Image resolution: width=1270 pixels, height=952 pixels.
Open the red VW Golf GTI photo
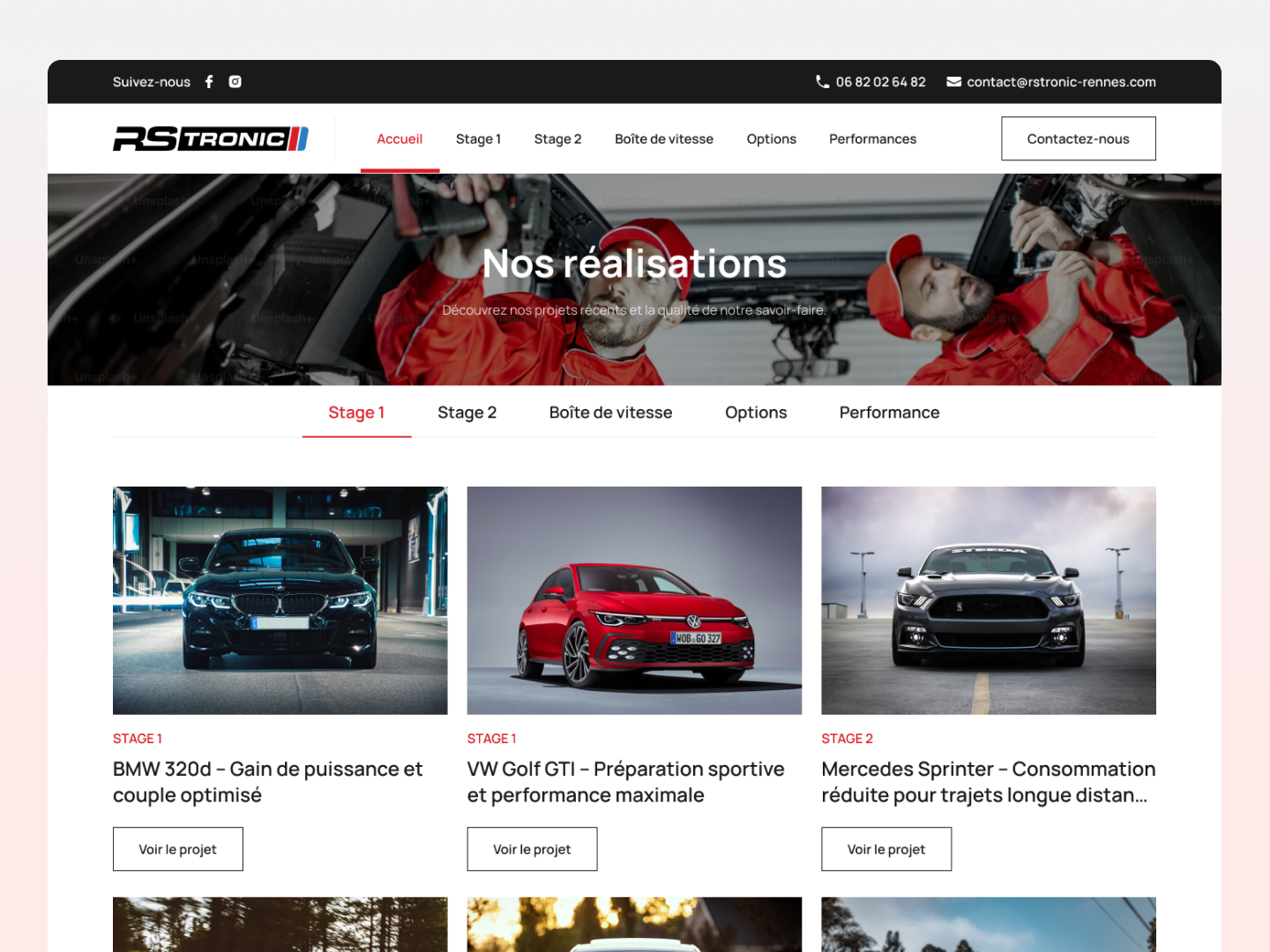(634, 600)
